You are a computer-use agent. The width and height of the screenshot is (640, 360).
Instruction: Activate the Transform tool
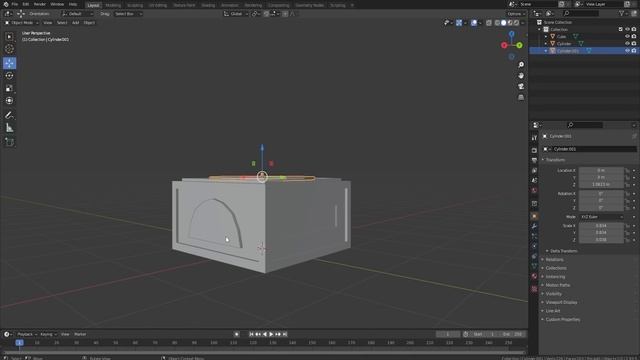9,100
